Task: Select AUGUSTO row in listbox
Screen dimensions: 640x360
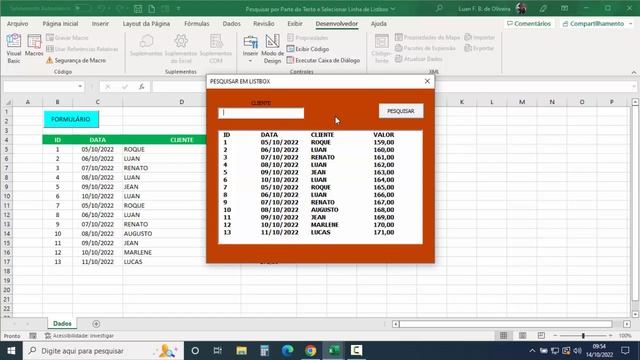Action: (320, 210)
